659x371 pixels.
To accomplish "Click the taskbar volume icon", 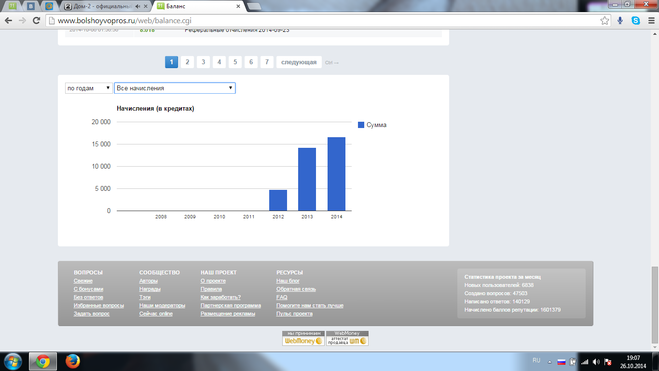I will coord(596,362).
